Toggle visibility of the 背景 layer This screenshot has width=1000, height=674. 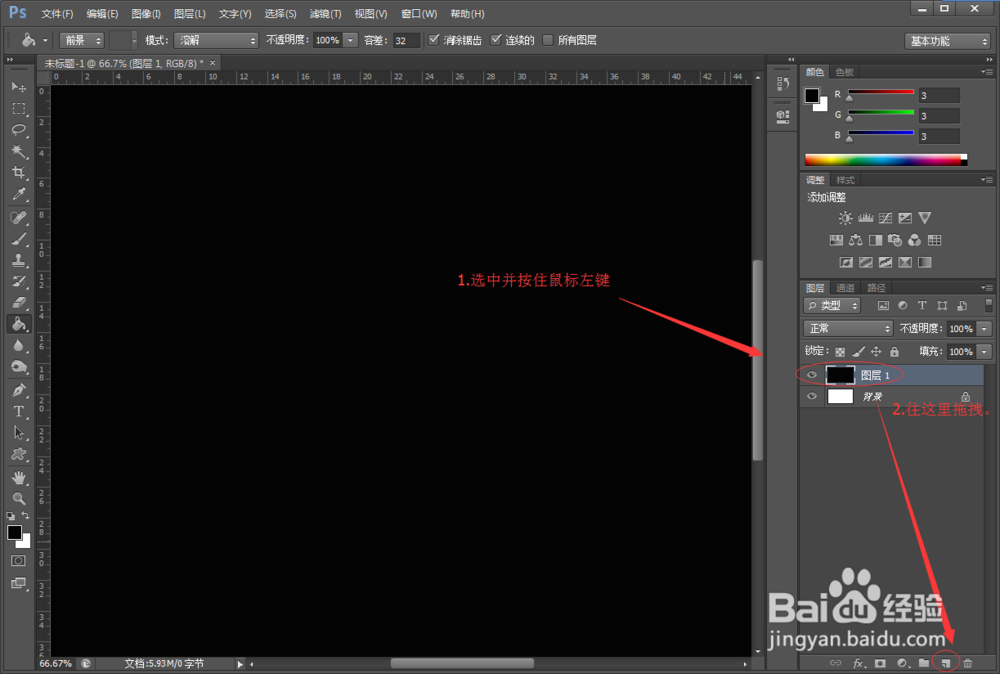coord(812,396)
